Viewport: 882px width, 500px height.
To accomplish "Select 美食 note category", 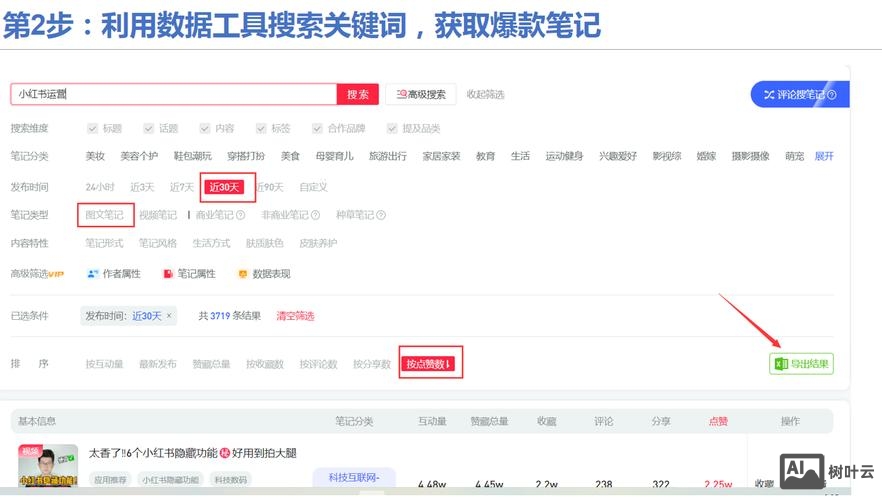I will (290, 156).
